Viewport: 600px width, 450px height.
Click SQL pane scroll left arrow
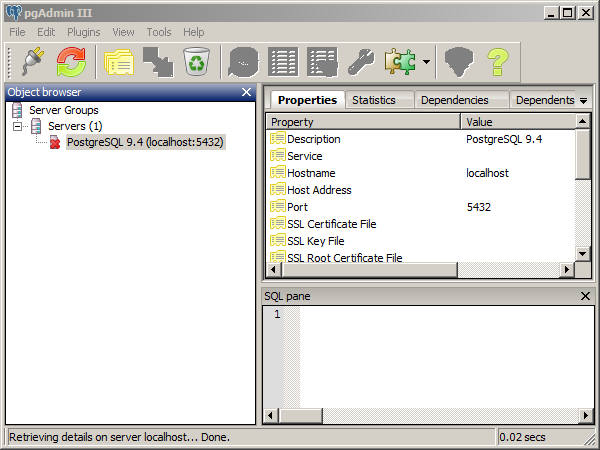[271, 415]
